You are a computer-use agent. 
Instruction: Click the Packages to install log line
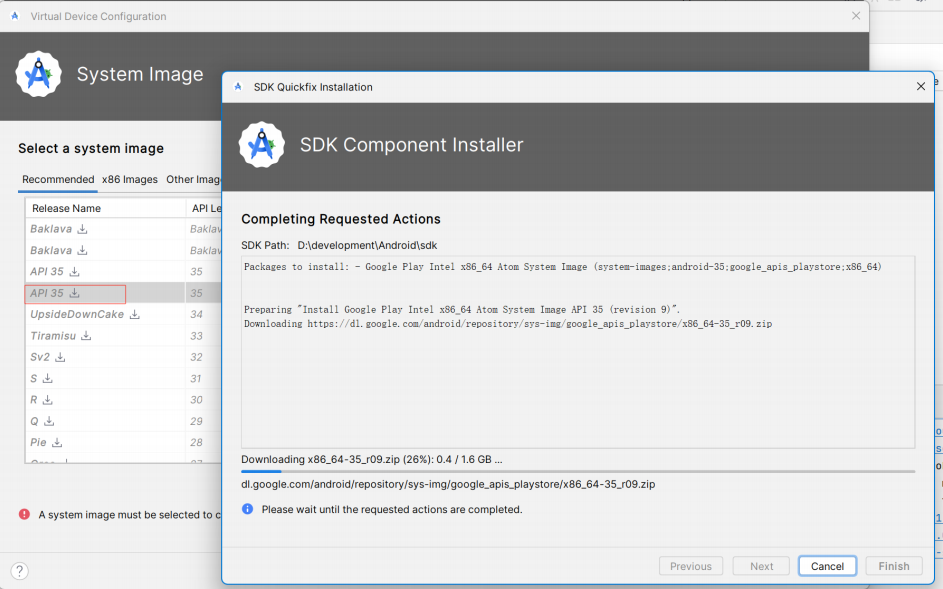[x=562, y=267]
